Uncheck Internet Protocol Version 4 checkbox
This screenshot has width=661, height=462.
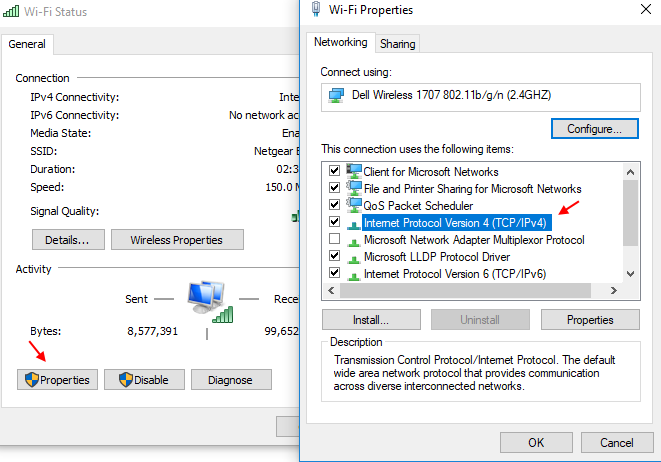point(334,222)
